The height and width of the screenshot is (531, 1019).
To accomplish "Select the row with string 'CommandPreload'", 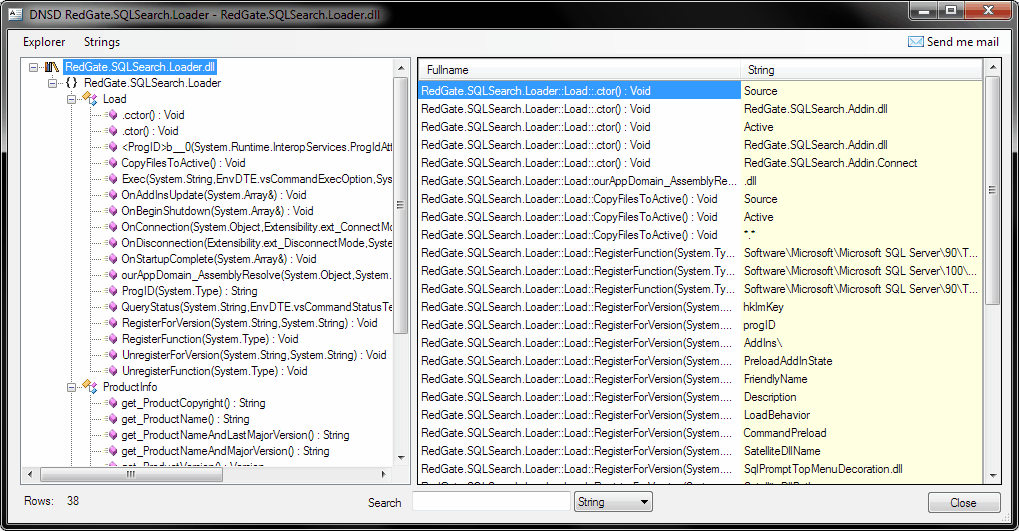I will click(x=701, y=433).
